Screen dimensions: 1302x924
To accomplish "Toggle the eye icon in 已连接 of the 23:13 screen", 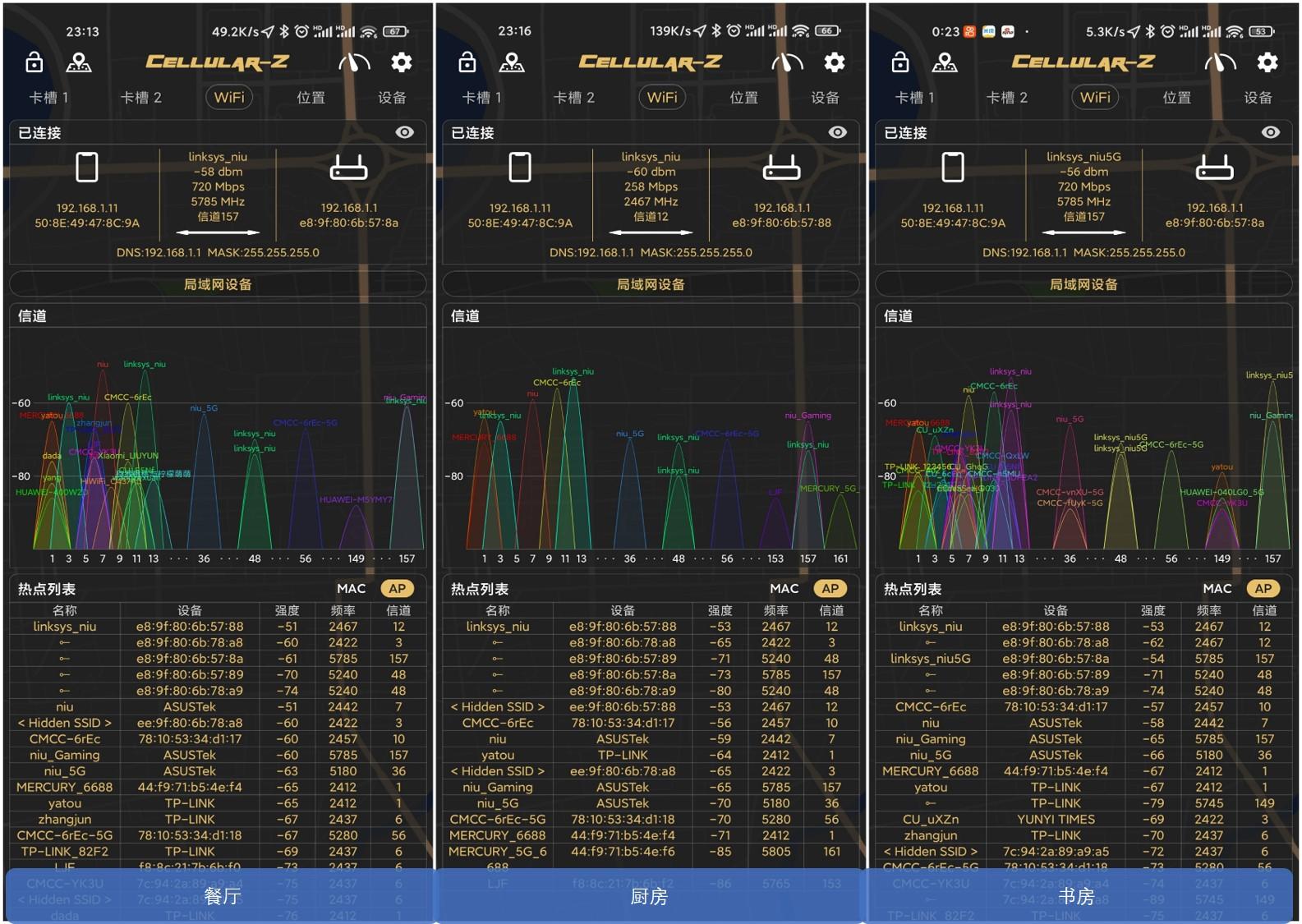I will click(404, 132).
